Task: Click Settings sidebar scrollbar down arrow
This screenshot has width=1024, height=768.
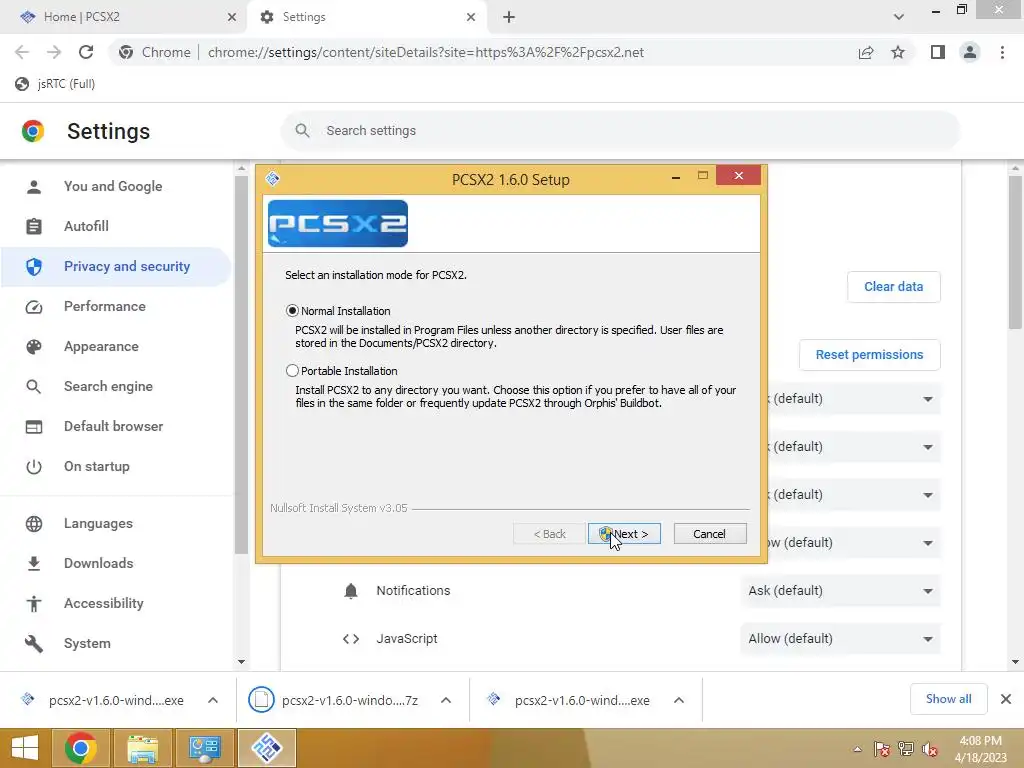Action: coord(241,662)
